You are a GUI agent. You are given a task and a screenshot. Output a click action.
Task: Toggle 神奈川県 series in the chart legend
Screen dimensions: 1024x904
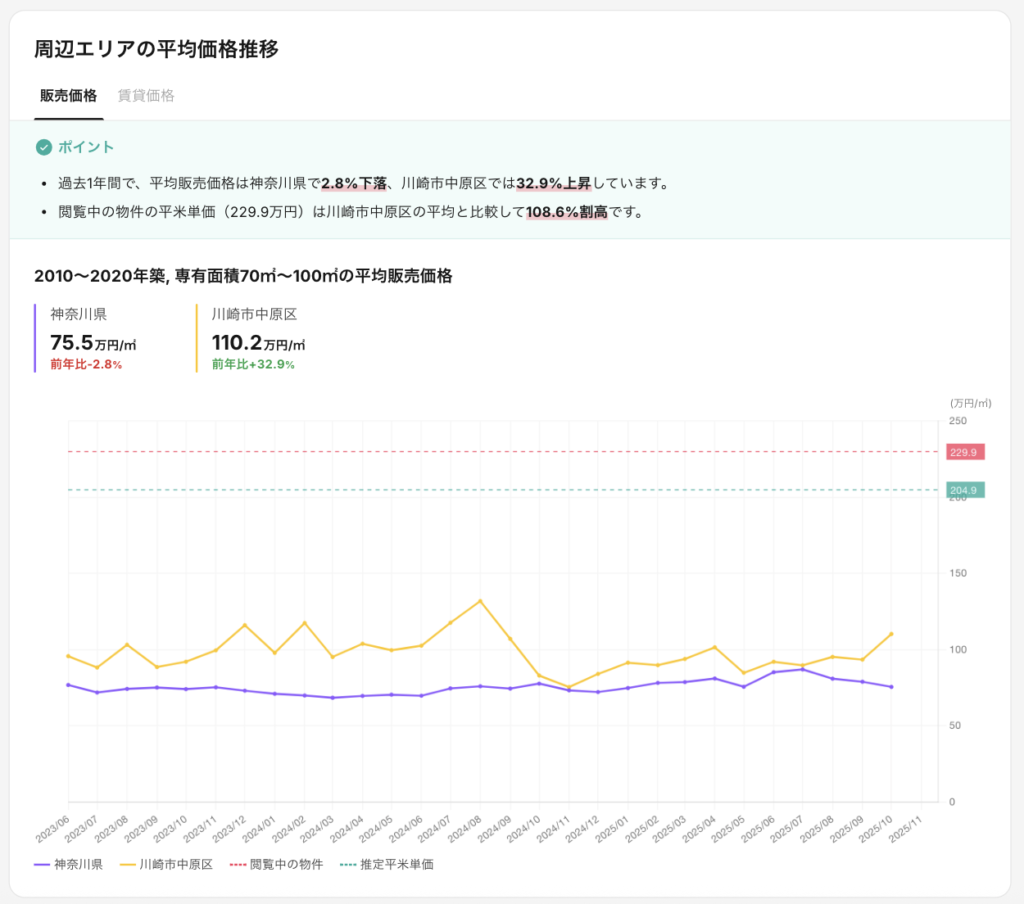click(x=68, y=864)
